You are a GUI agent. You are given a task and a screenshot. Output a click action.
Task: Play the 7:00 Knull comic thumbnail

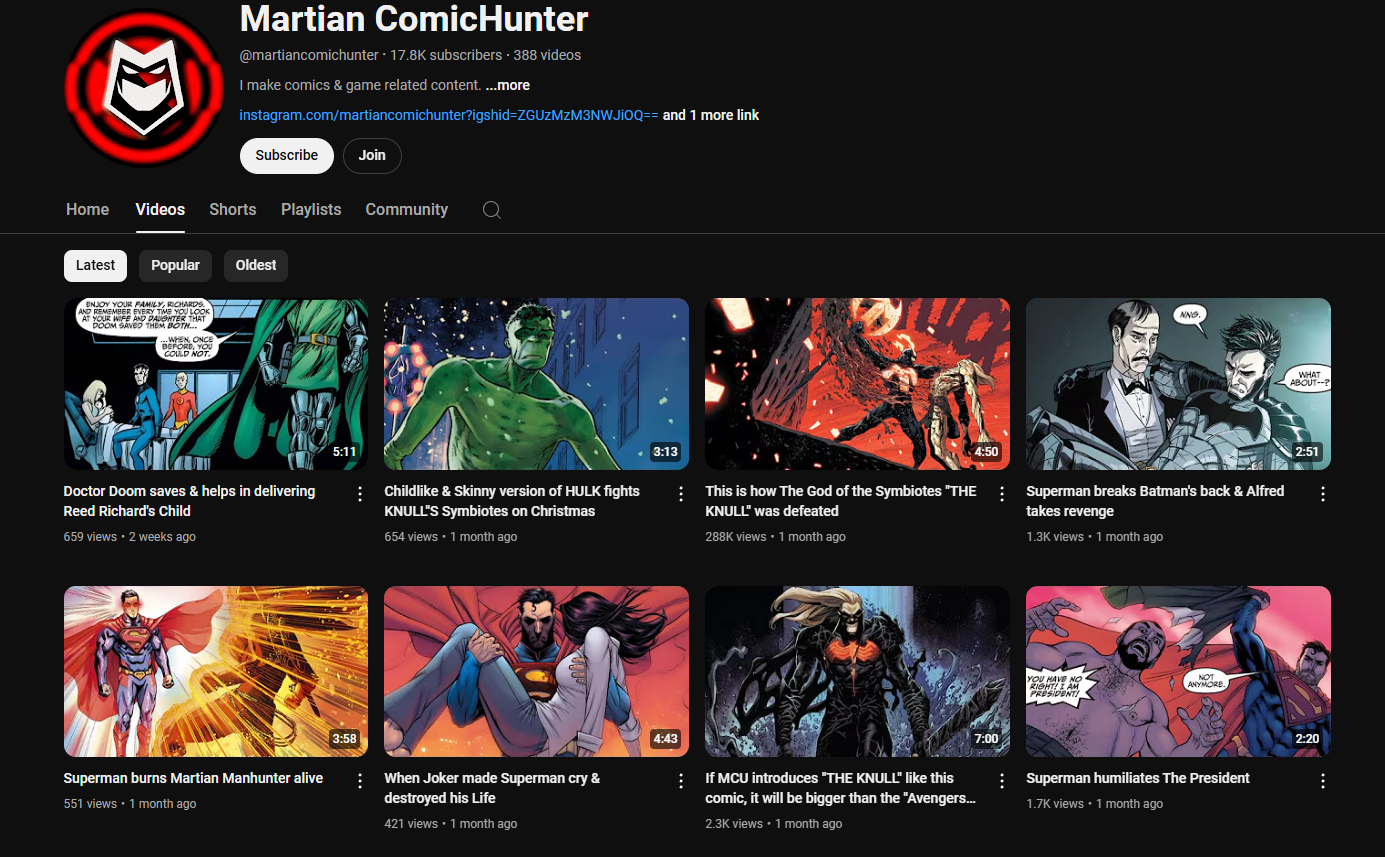coord(857,671)
